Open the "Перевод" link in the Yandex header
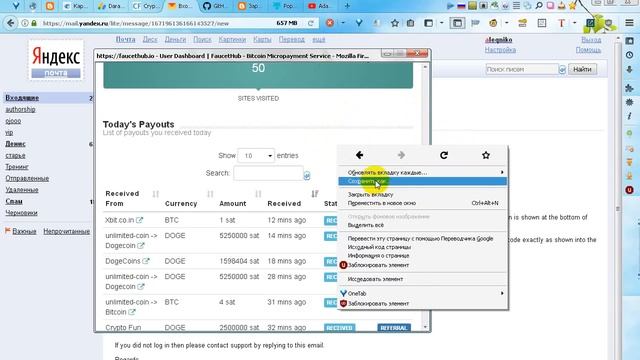The height and width of the screenshot is (360, 640). (291, 40)
